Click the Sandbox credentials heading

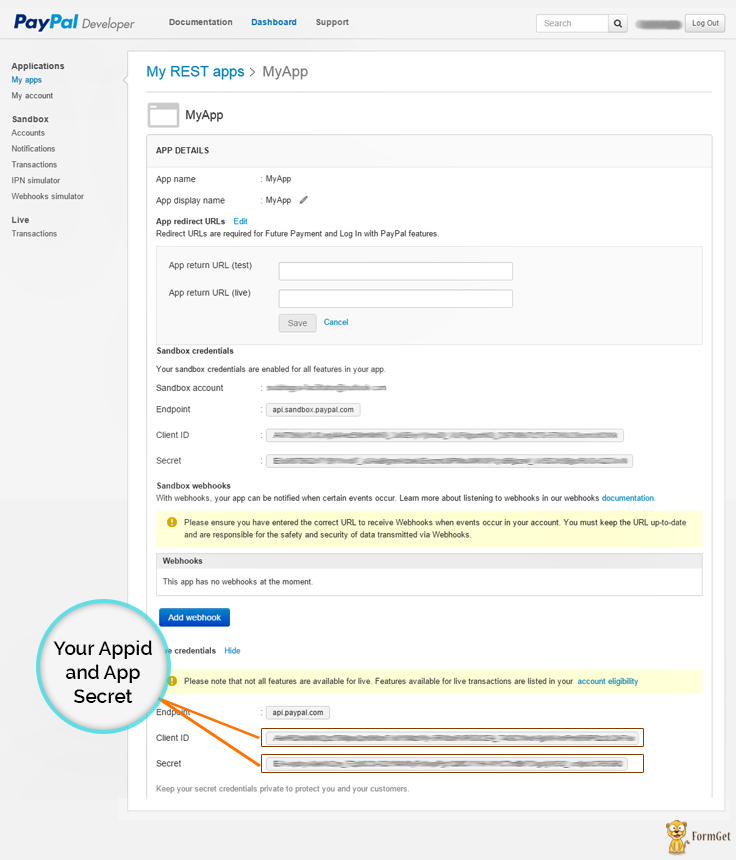tap(195, 351)
